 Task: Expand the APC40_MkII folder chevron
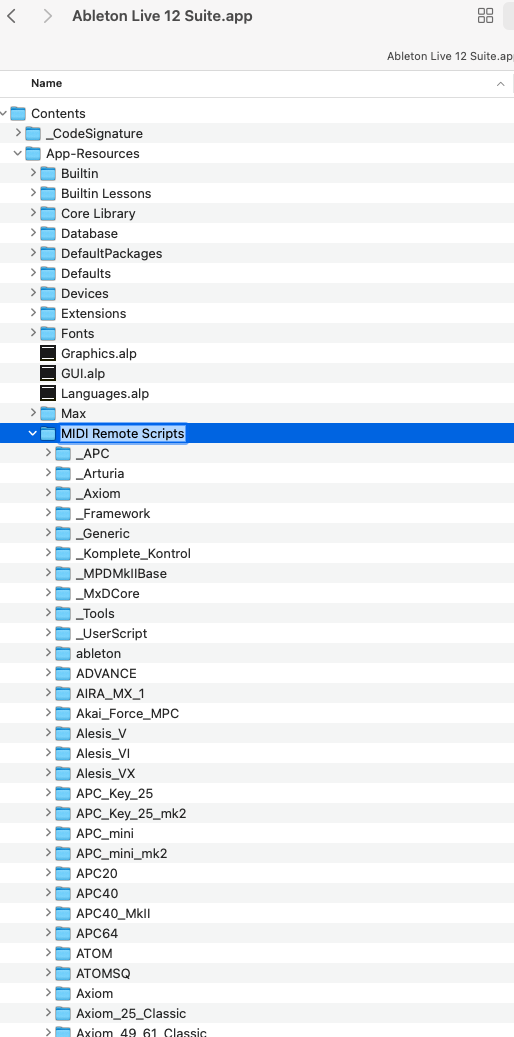pyautogui.click(x=48, y=913)
